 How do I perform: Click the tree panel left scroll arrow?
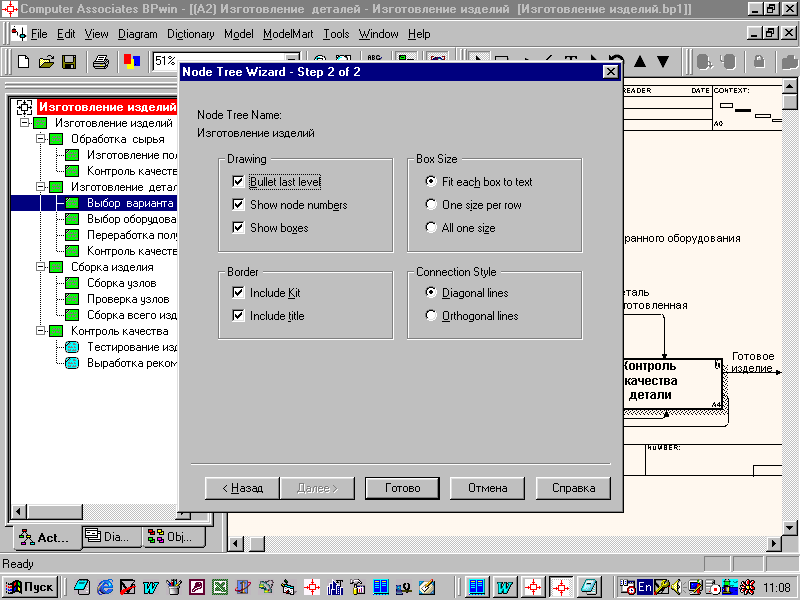[19, 511]
